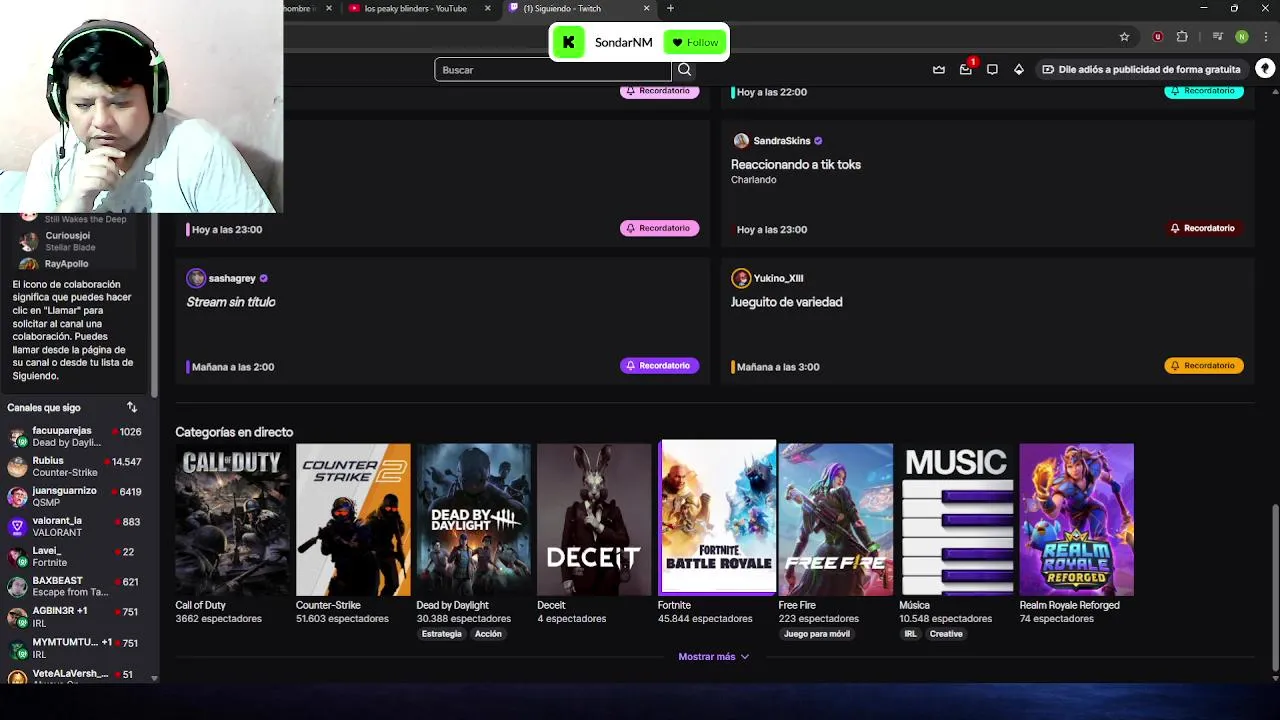Screen dimensions: 1280x720
Task: Click Yukino_XIII channel avatar
Action: pyautogui.click(x=741, y=278)
